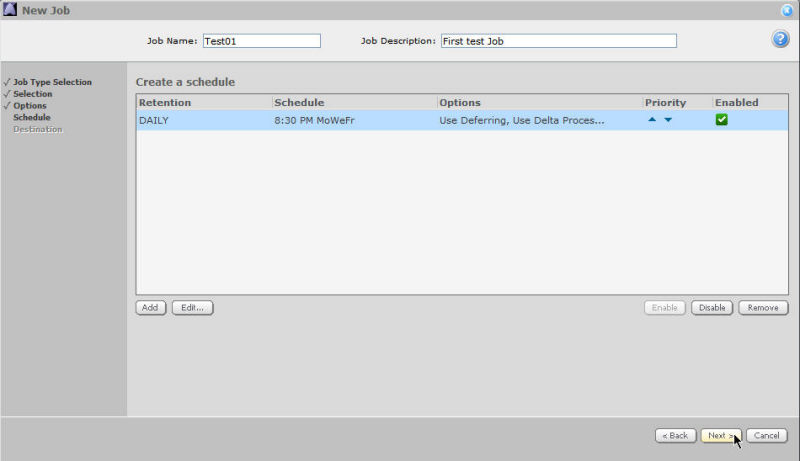Close the New Job dialog window

(787, 10)
